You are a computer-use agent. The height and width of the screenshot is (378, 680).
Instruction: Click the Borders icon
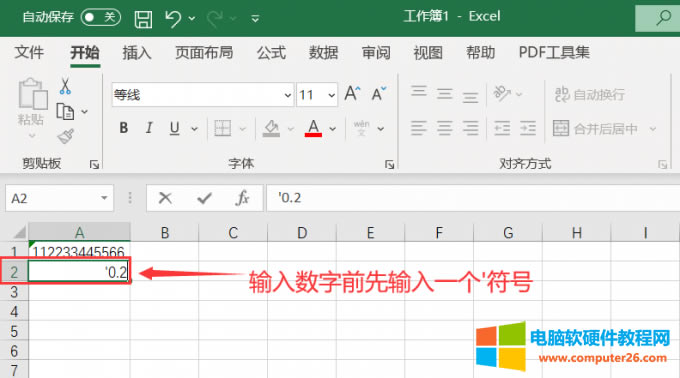coord(222,128)
